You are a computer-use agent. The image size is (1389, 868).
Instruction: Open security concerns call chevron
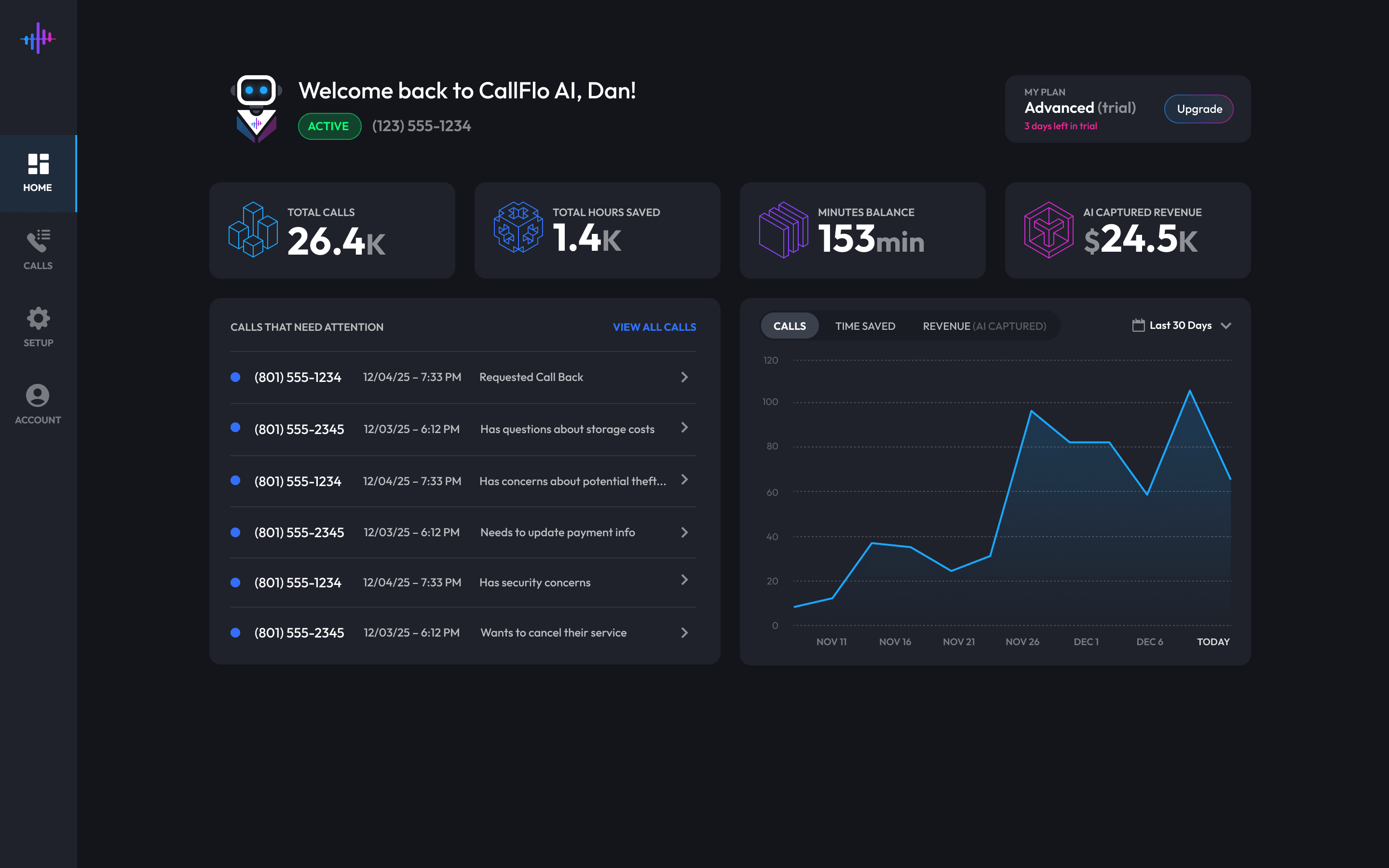[684, 580]
